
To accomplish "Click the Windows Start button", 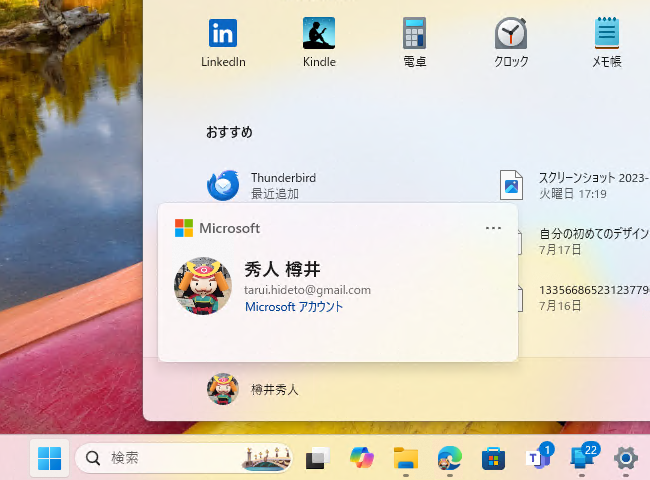I will coord(49,458).
